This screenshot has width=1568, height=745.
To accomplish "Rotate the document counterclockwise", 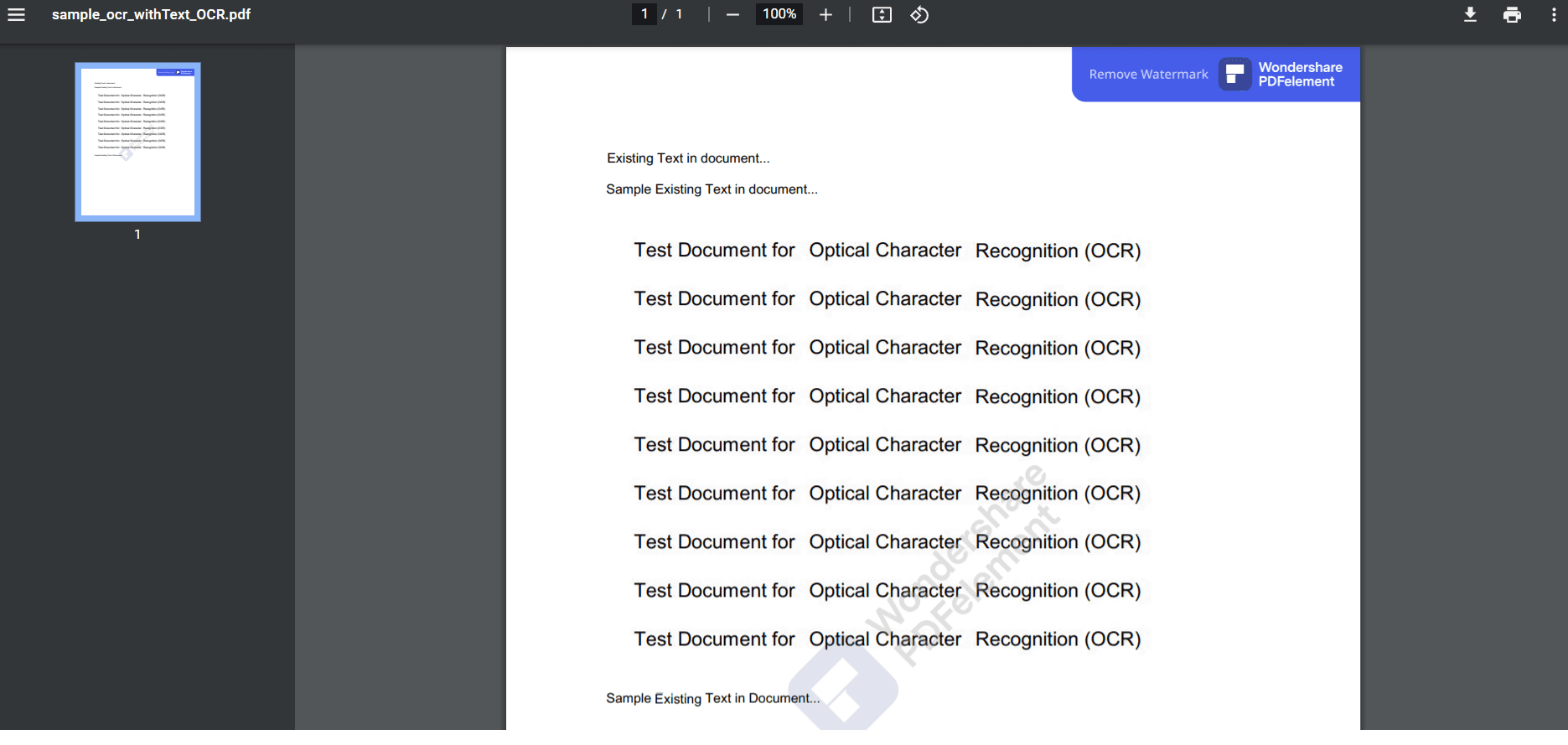I will (919, 14).
